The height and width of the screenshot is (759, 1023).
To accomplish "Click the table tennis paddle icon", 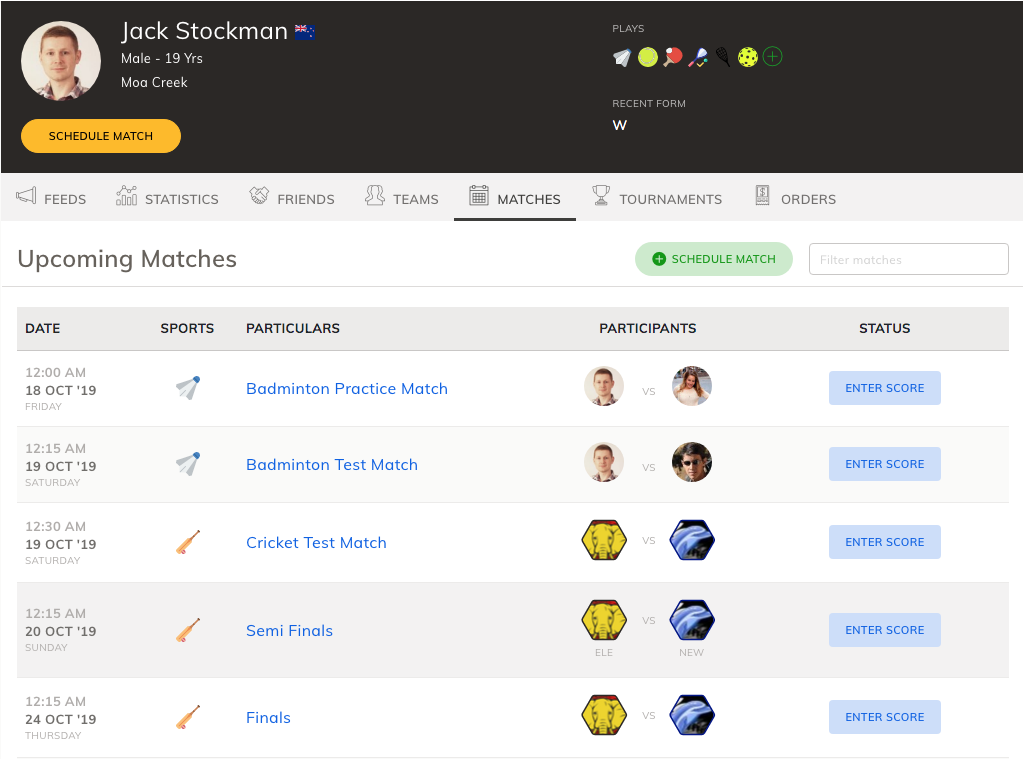I will (x=673, y=57).
